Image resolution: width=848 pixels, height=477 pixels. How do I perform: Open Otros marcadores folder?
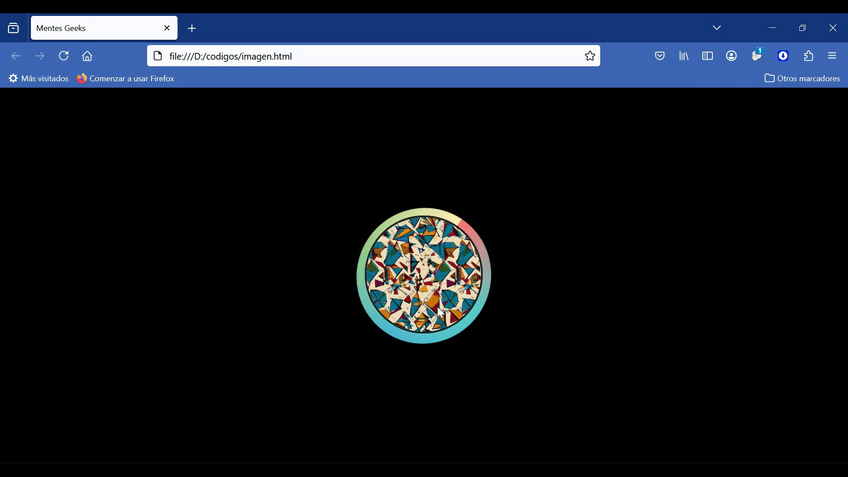(x=802, y=78)
